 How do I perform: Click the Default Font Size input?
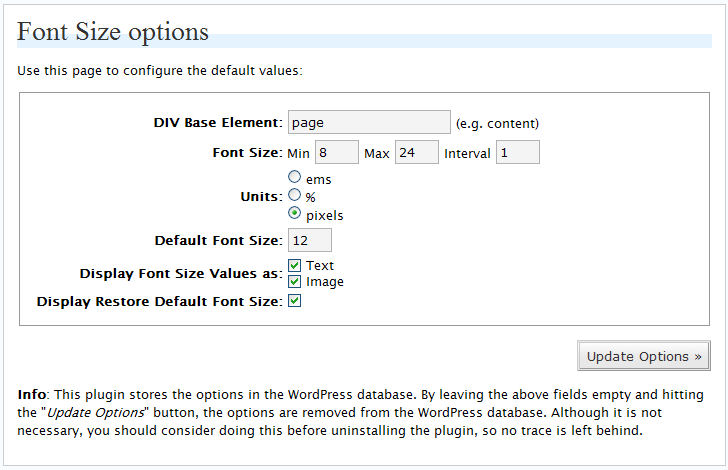pos(310,240)
